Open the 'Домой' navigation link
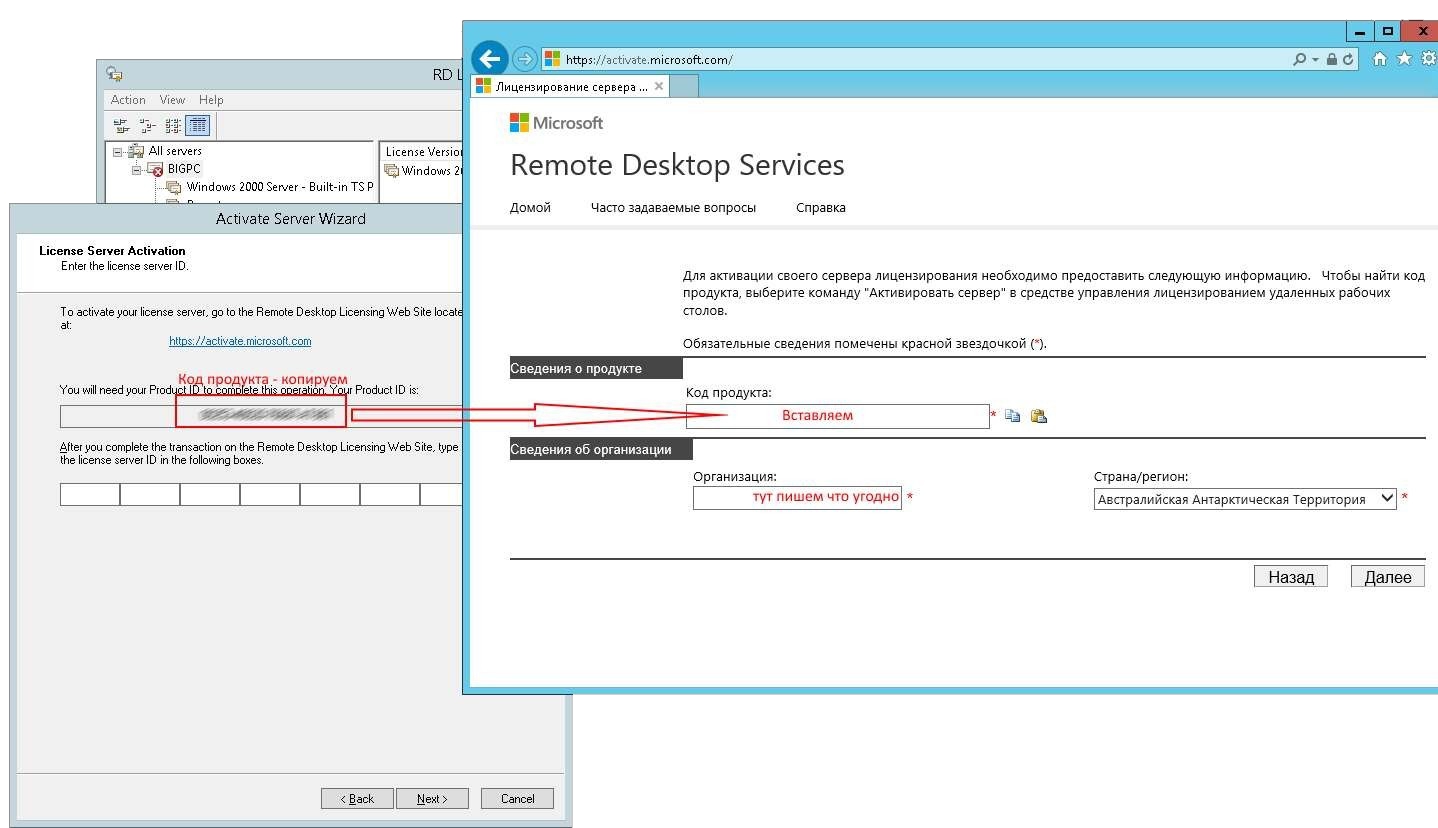Viewport: 1438px width, 828px height. pos(530,208)
